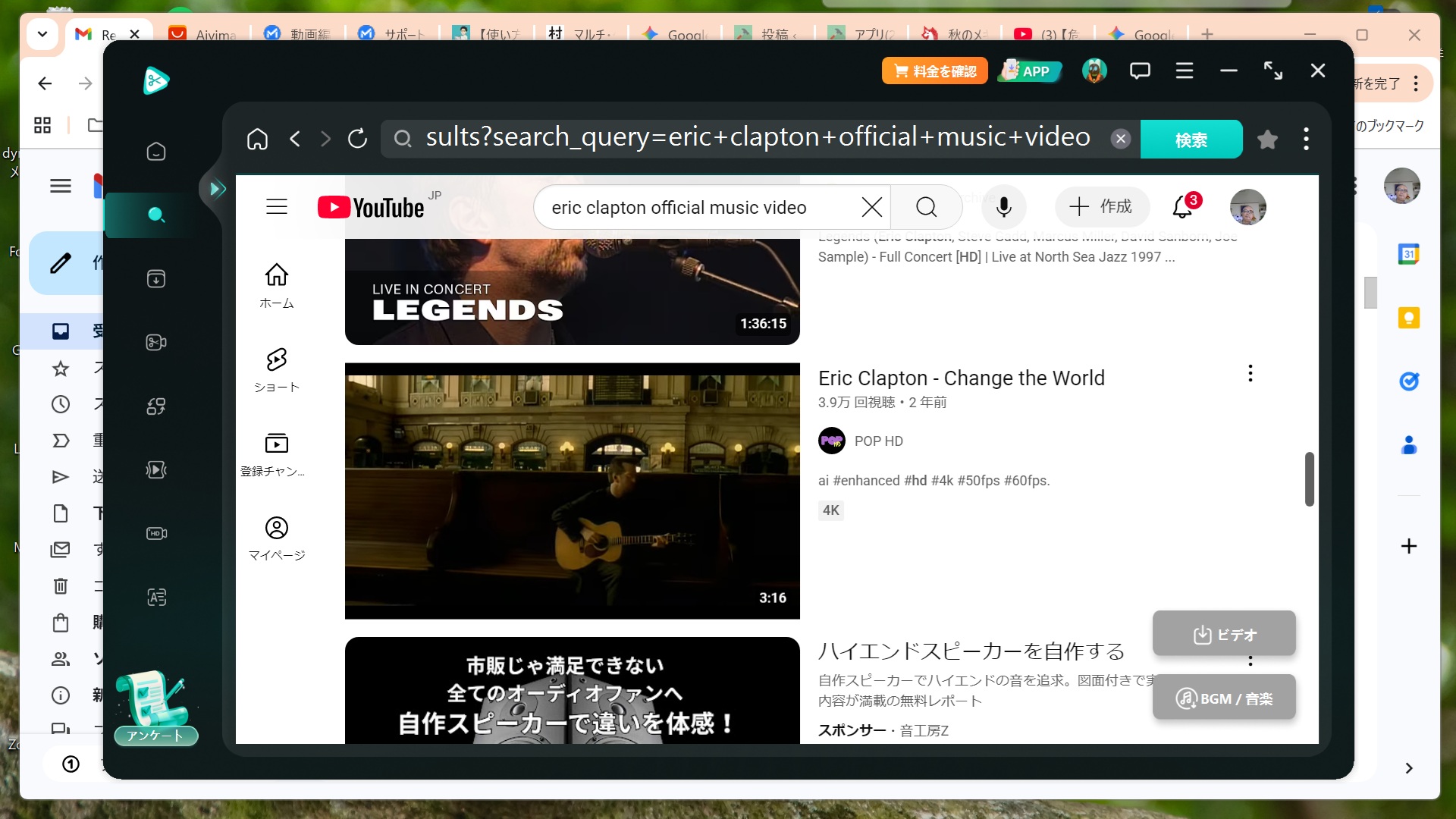Viewport: 1456px width, 819px height.
Task: Go to the in-app browser home icon
Action: (257, 139)
